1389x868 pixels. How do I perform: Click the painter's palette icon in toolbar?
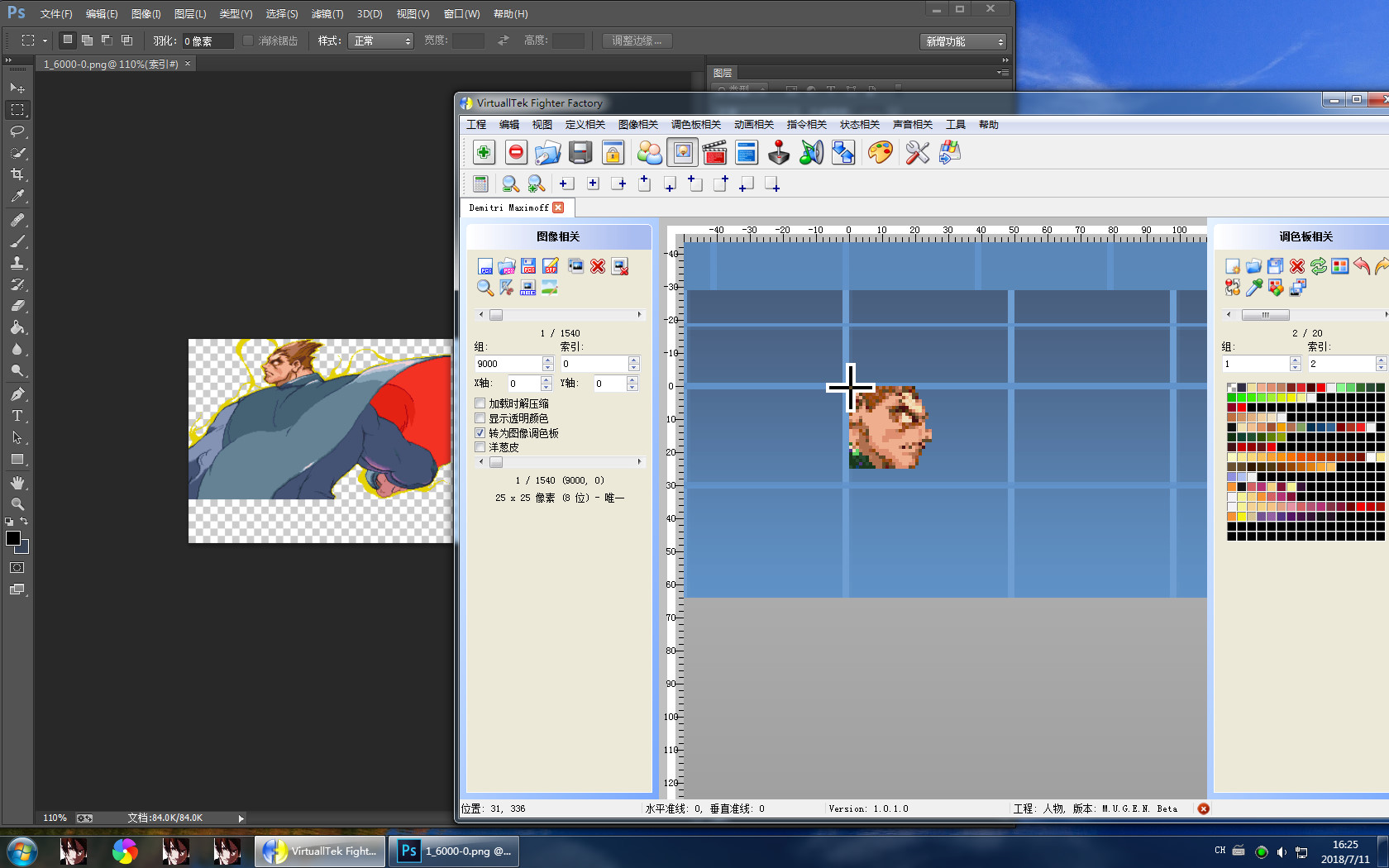(x=881, y=152)
